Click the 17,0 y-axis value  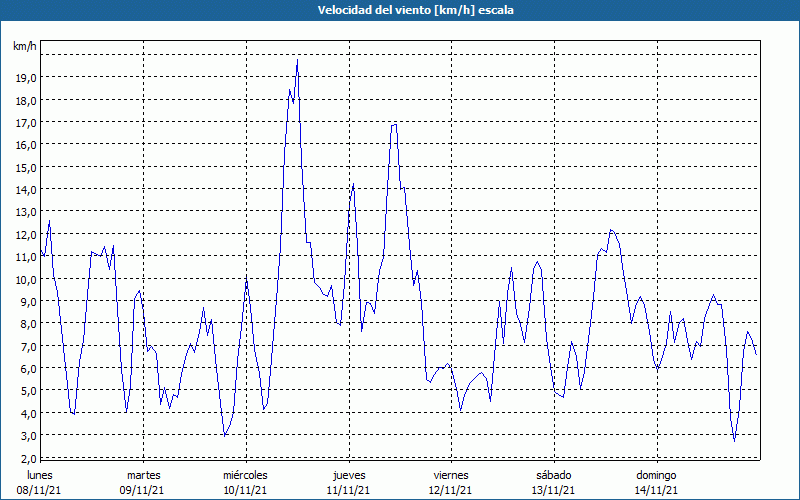click(x=26, y=123)
